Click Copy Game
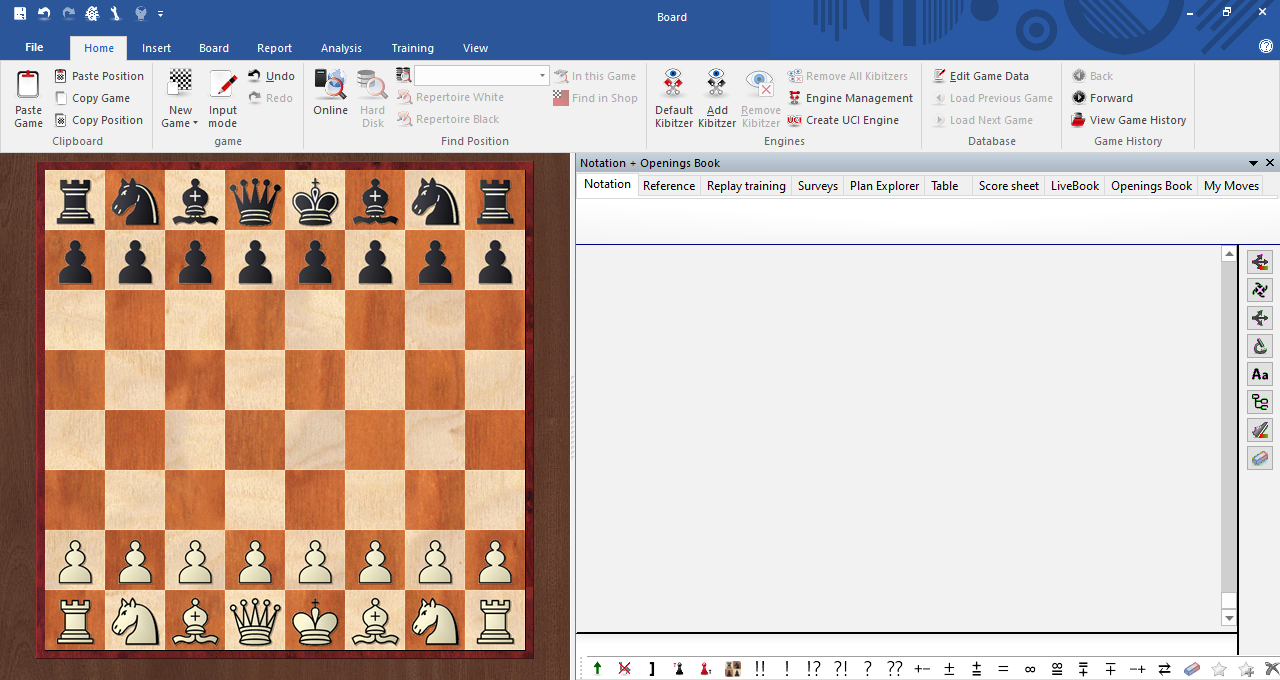The width and height of the screenshot is (1280, 680). [92, 98]
